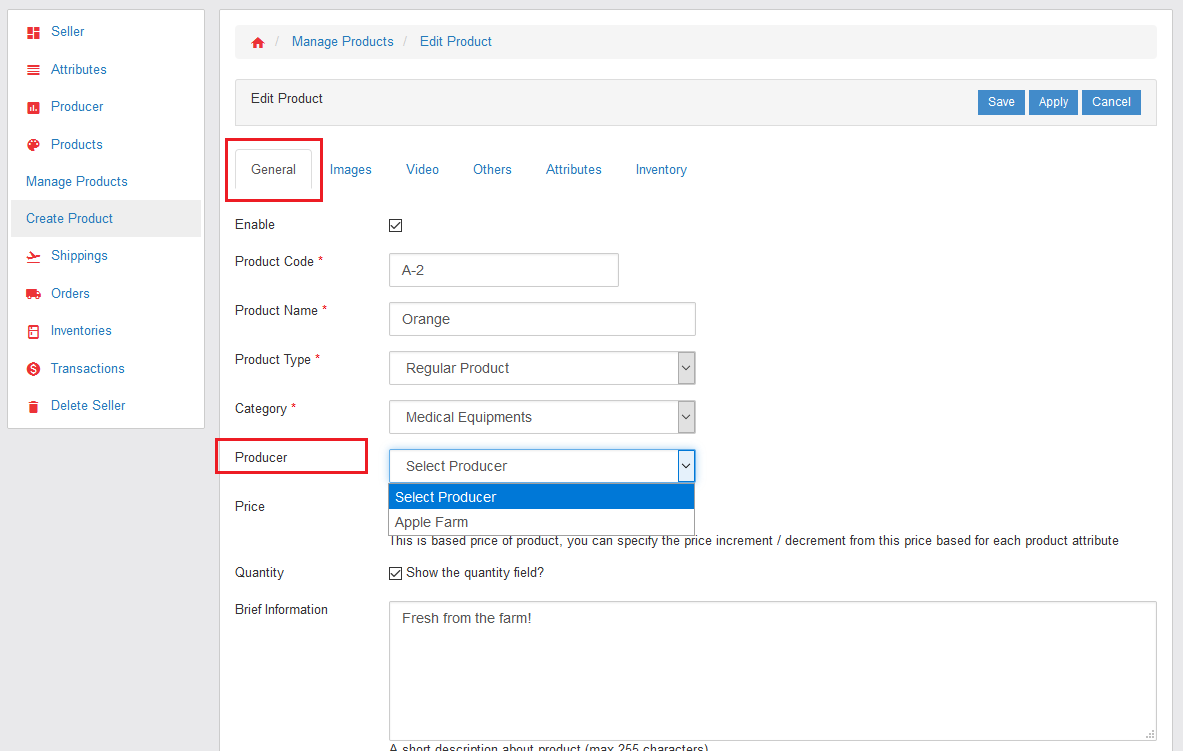The width and height of the screenshot is (1183, 751).
Task: Switch to the Images tab
Action: (351, 170)
